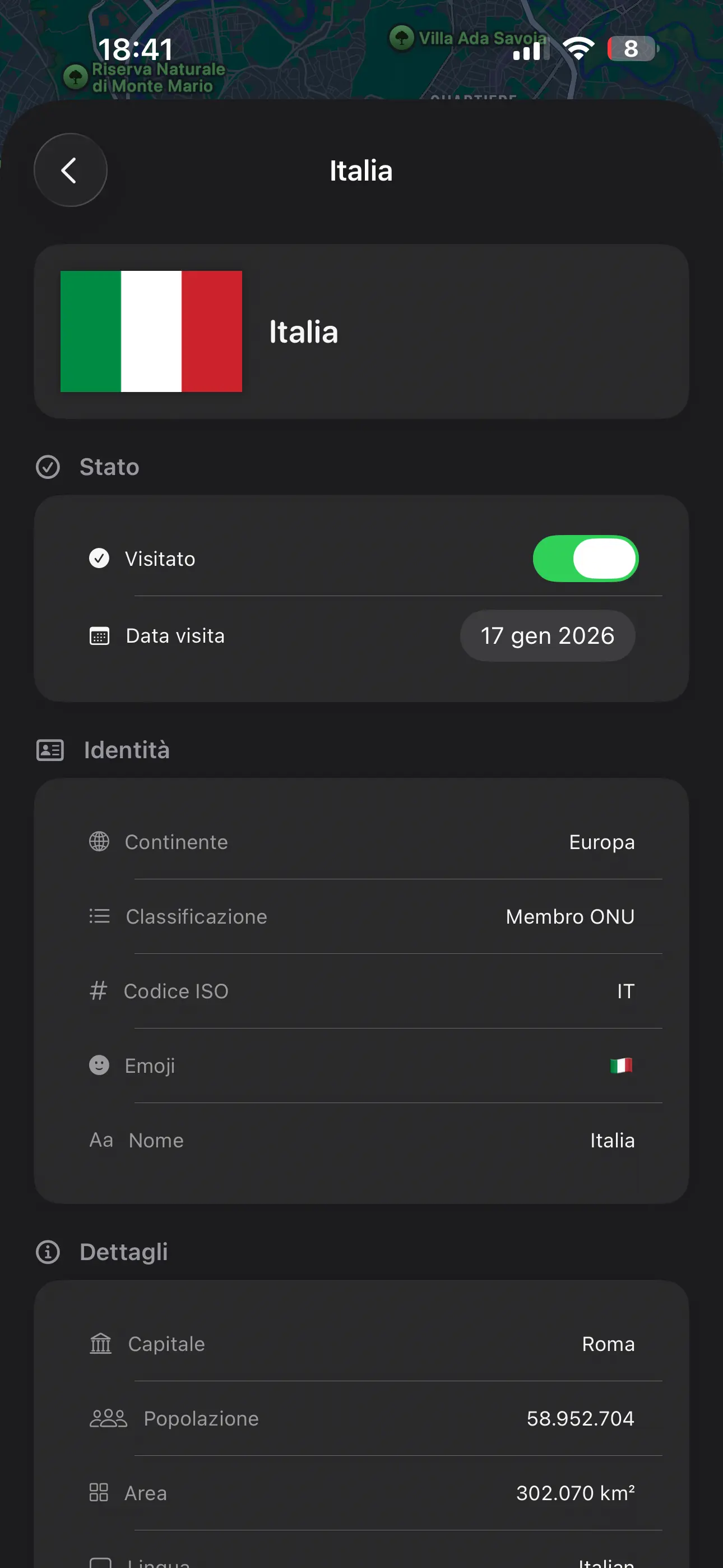
Task: Tap the Wi-Fi status bar icon
Action: point(577,49)
